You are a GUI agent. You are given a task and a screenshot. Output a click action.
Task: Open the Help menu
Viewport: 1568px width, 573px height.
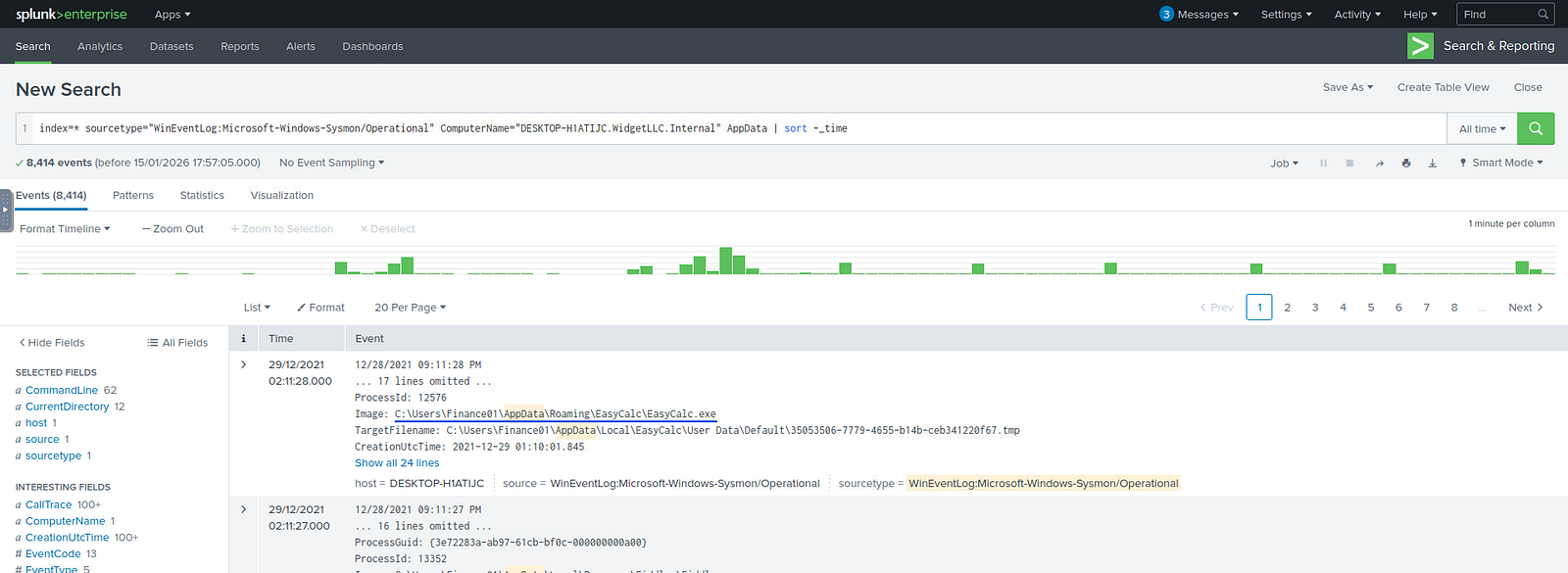click(1420, 15)
